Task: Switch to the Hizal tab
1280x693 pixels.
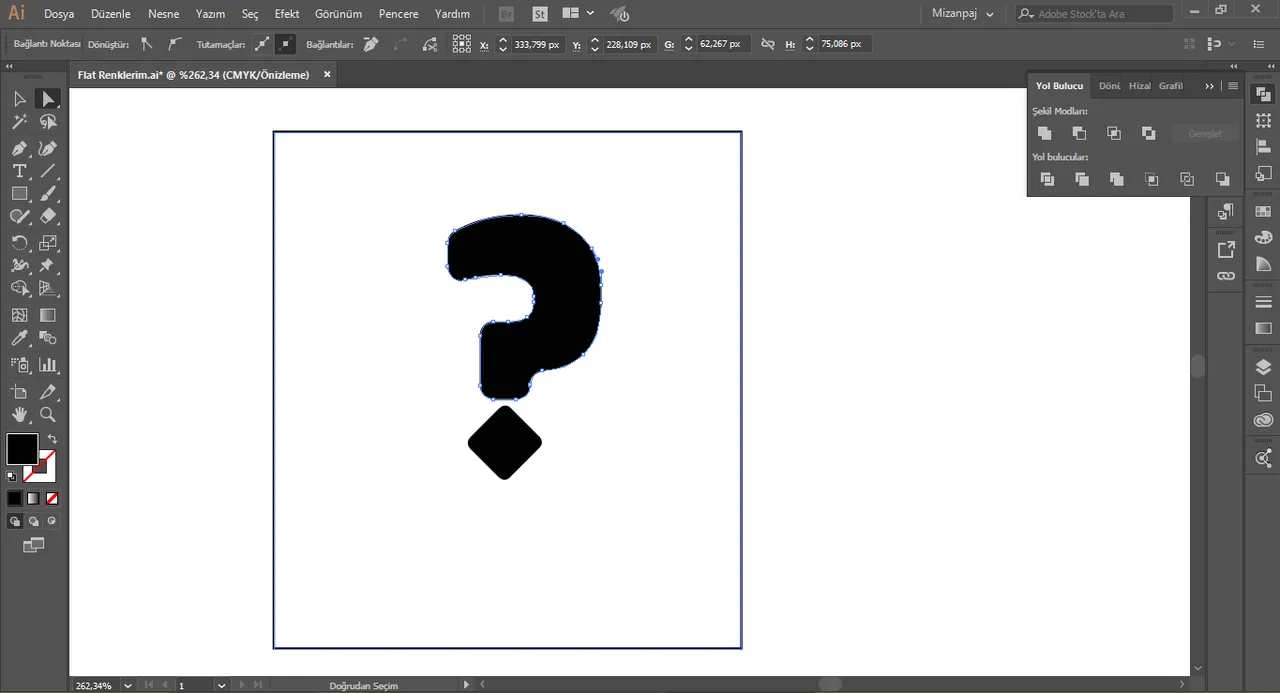Action: tap(1140, 86)
